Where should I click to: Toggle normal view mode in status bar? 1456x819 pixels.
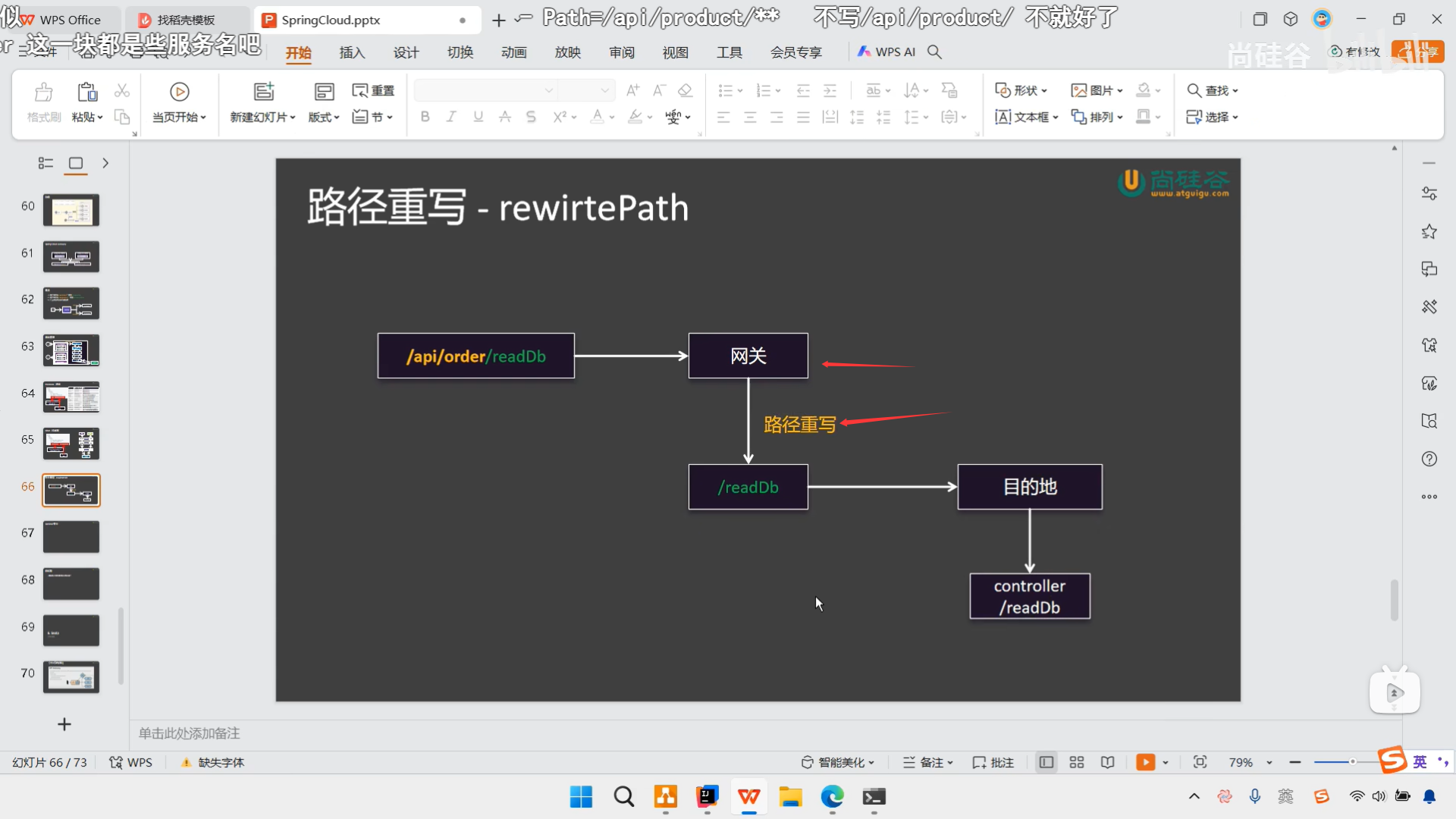[x=1046, y=762]
